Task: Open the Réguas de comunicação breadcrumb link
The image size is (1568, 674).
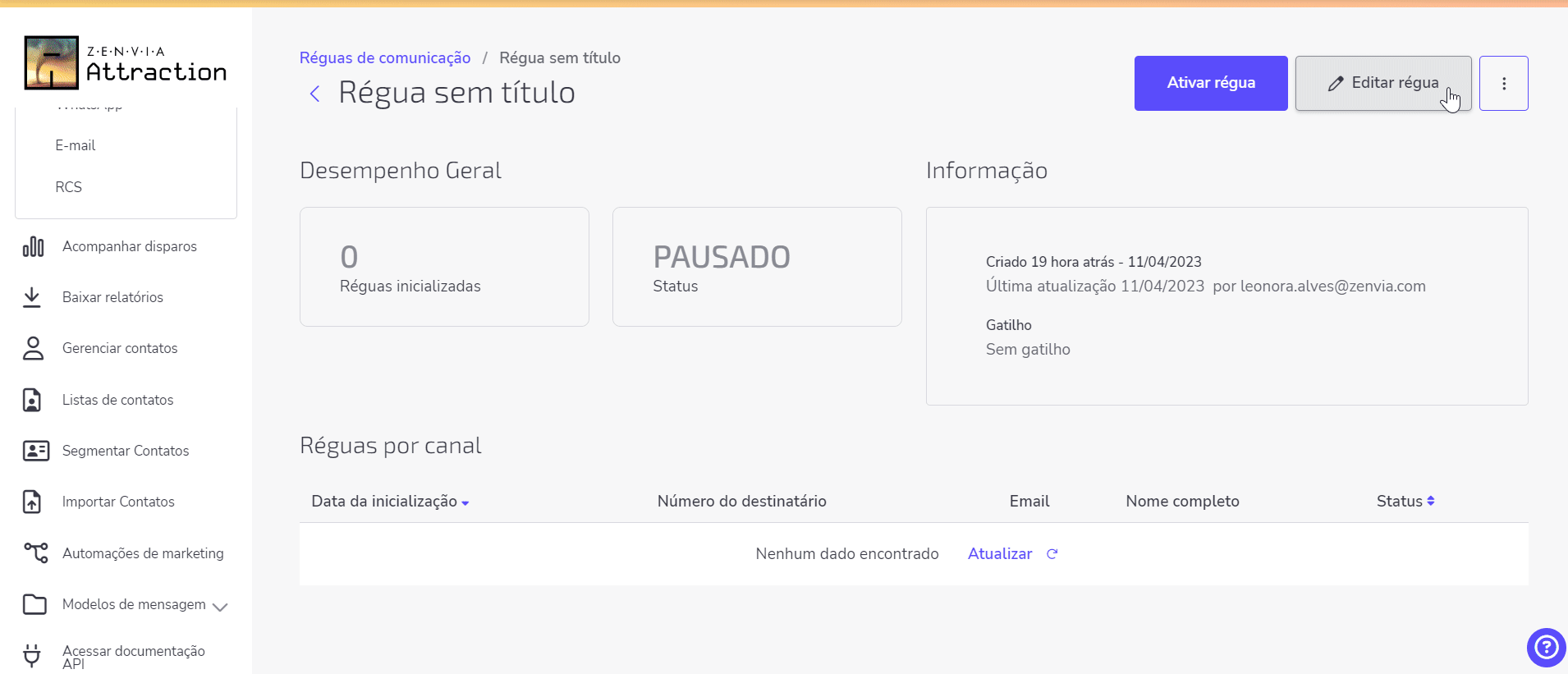Action: [385, 58]
